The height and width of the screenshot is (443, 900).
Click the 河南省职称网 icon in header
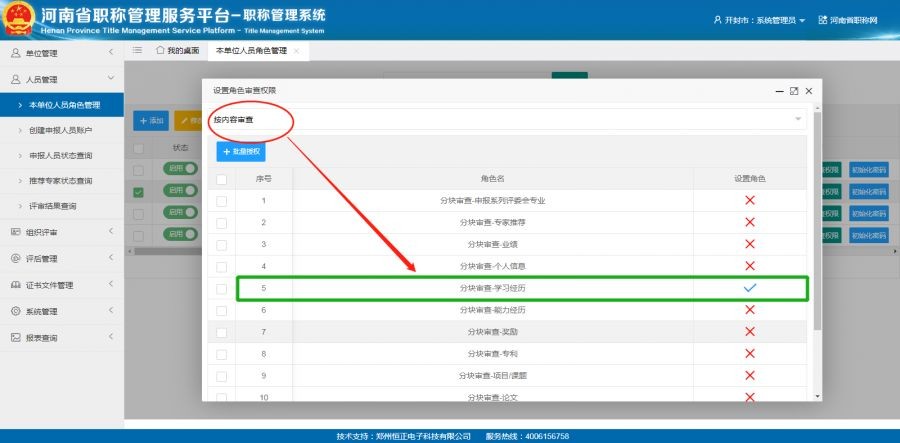coord(823,20)
